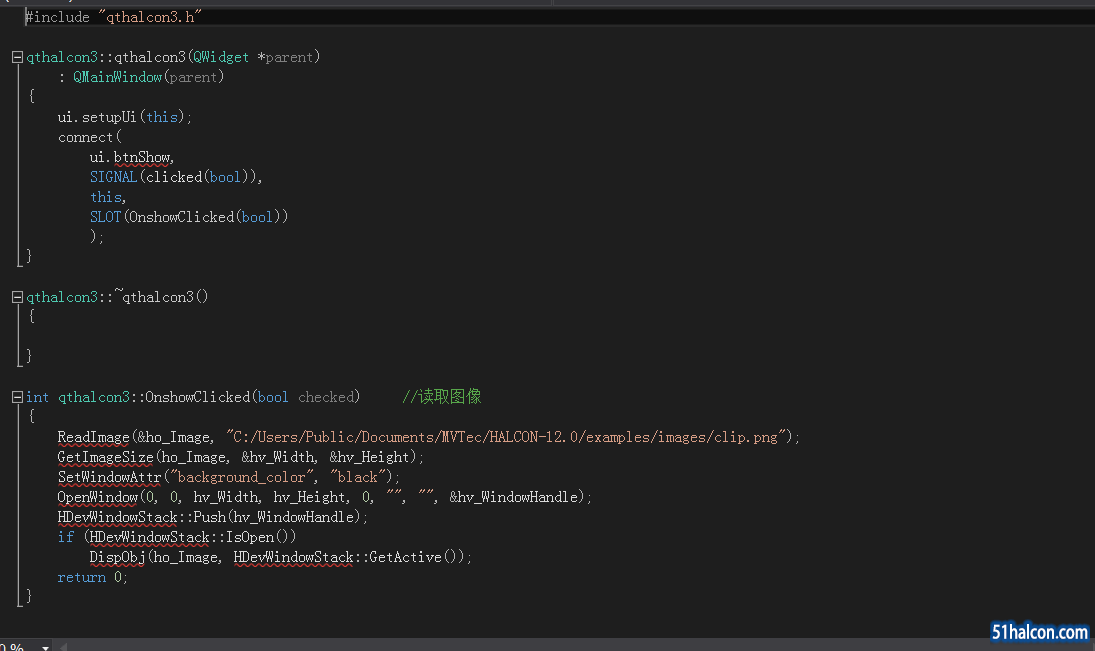Click the "background_color" string literal
This screenshot has height=651, width=1095.
[242, 477]
